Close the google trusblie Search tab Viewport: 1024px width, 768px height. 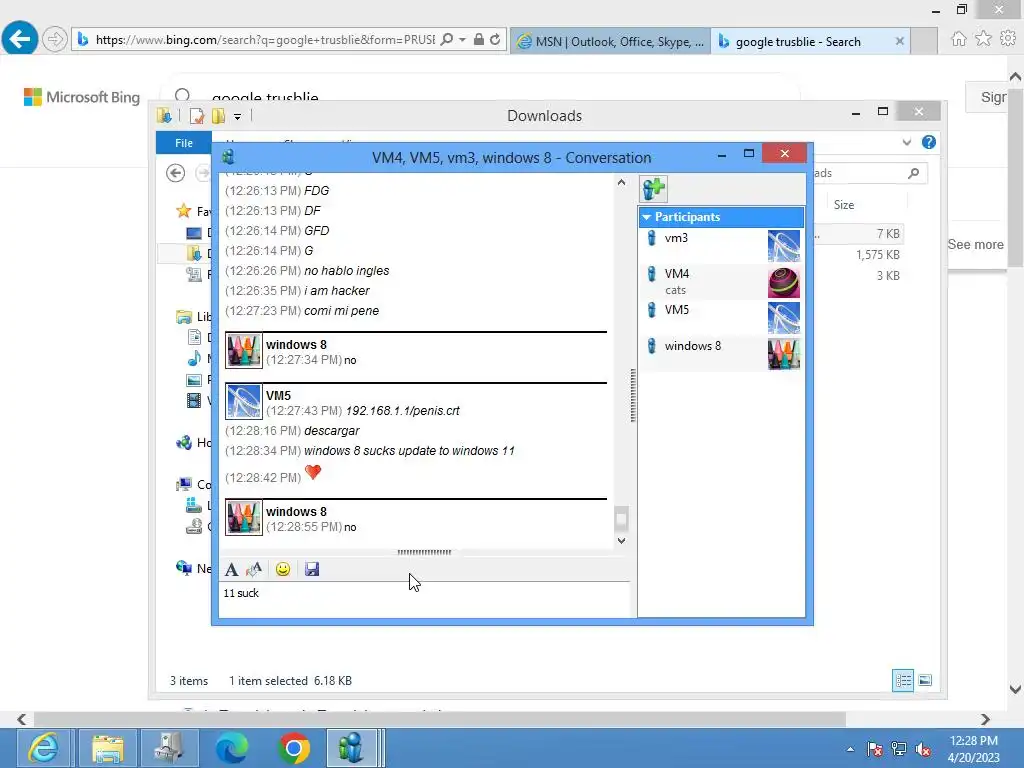point(899,41)
